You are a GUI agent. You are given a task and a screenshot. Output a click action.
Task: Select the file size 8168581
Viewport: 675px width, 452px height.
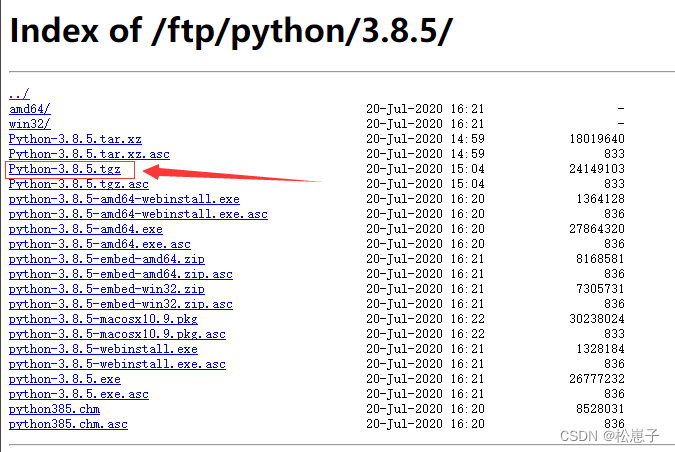click(600, 259)
